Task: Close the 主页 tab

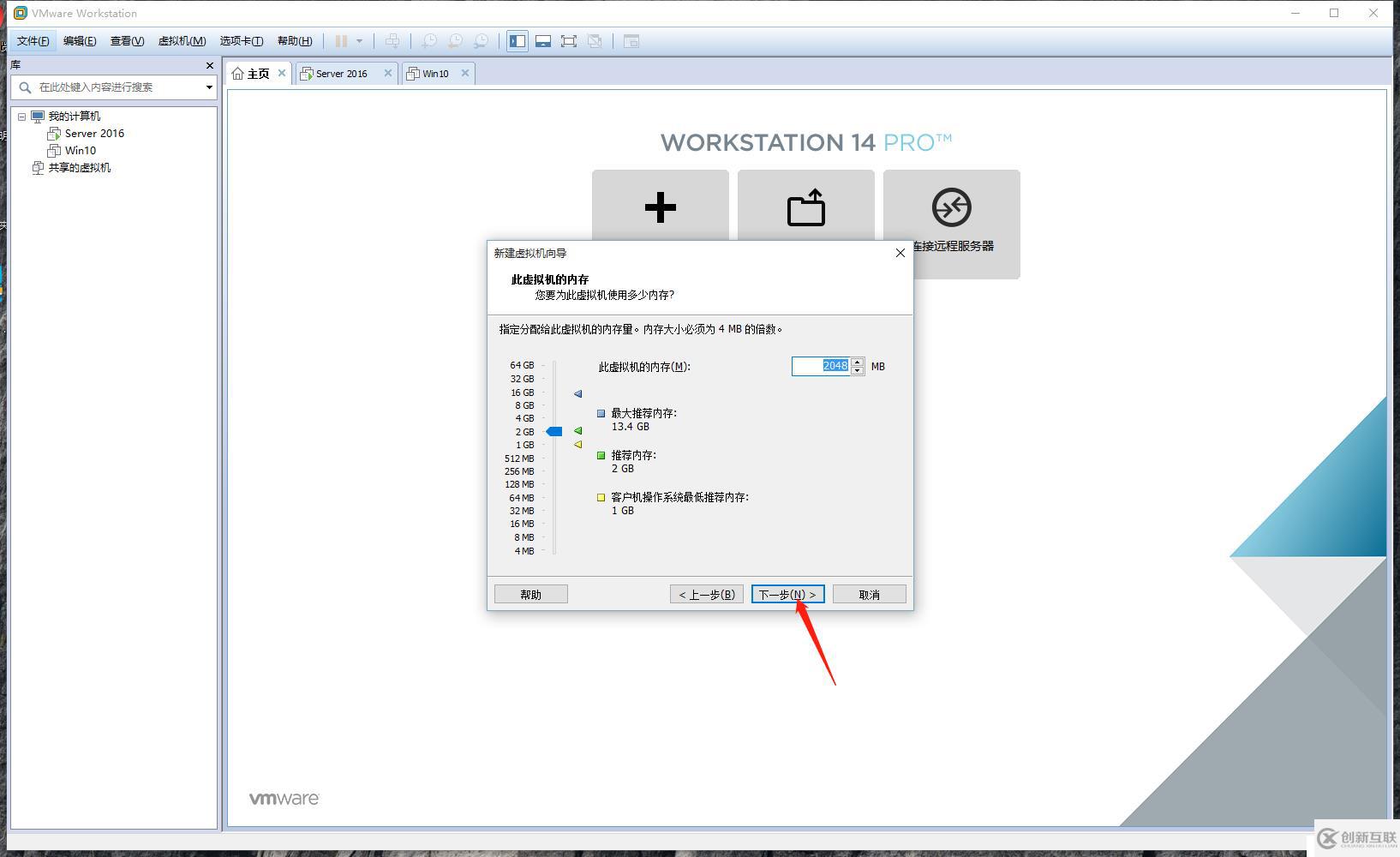Action: point(282,73)
